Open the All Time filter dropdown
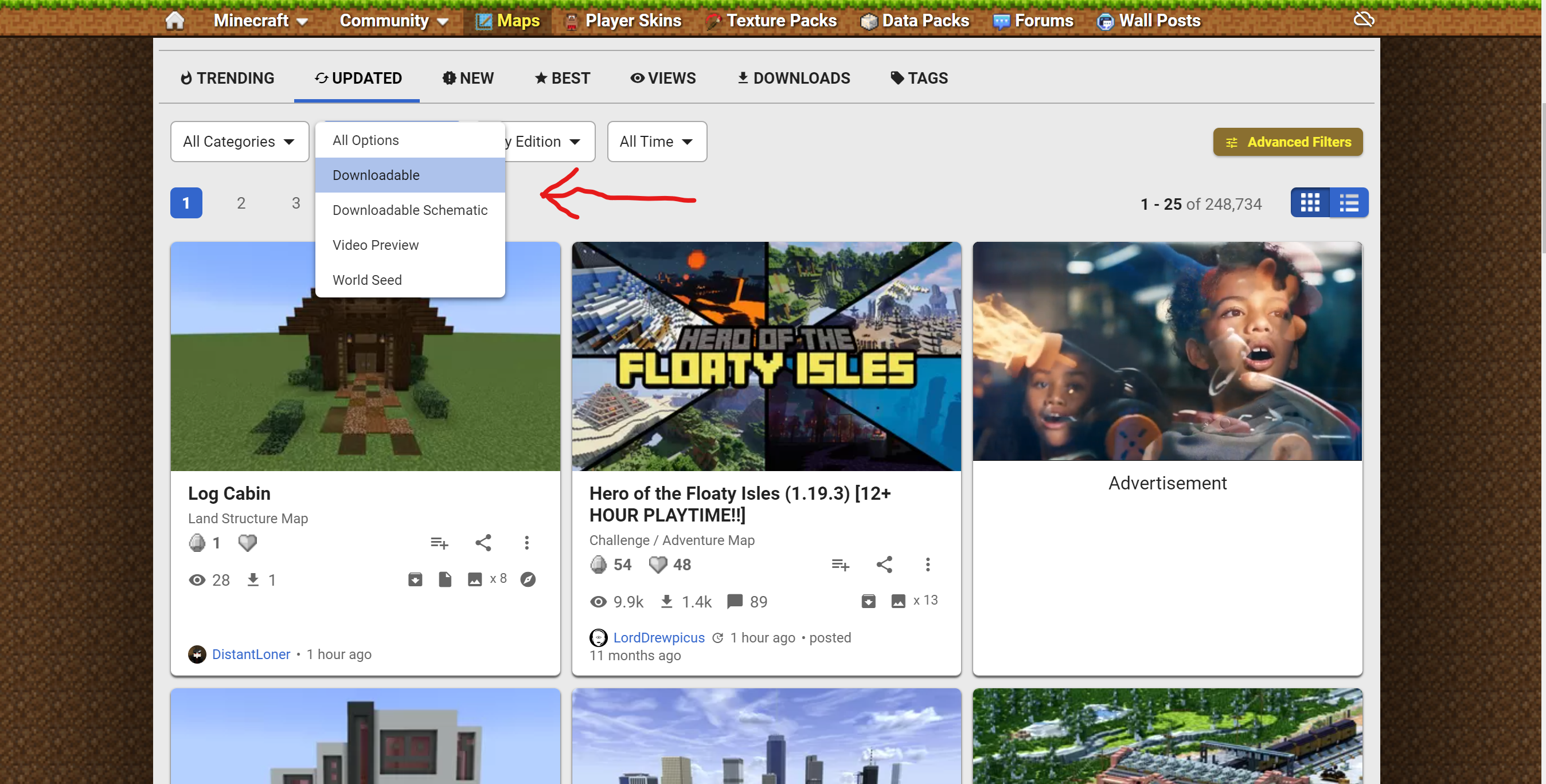This screenshot has width=1546, height=784. coord(657,142)
